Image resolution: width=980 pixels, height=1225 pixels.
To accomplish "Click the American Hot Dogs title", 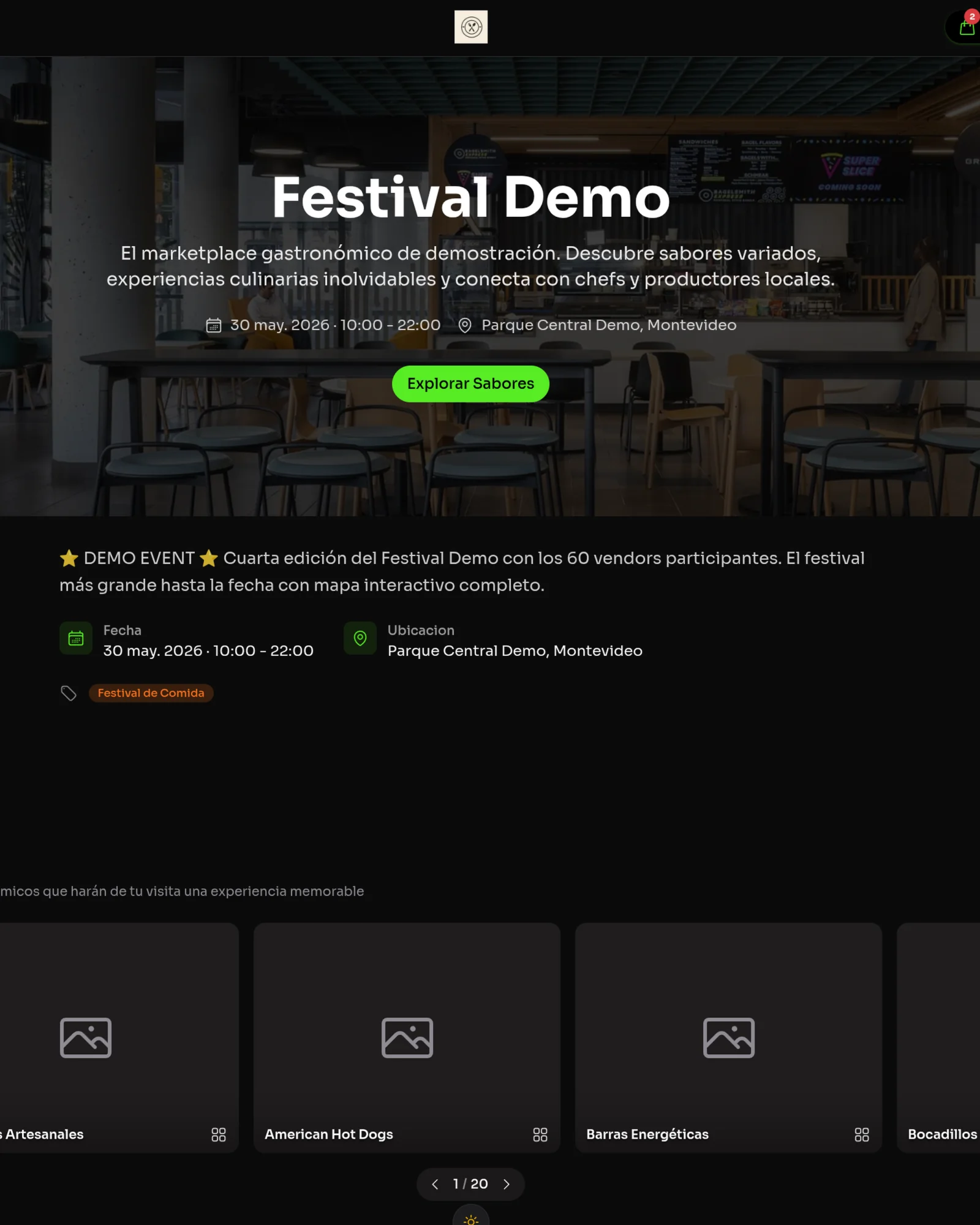I will point(329,1134).
